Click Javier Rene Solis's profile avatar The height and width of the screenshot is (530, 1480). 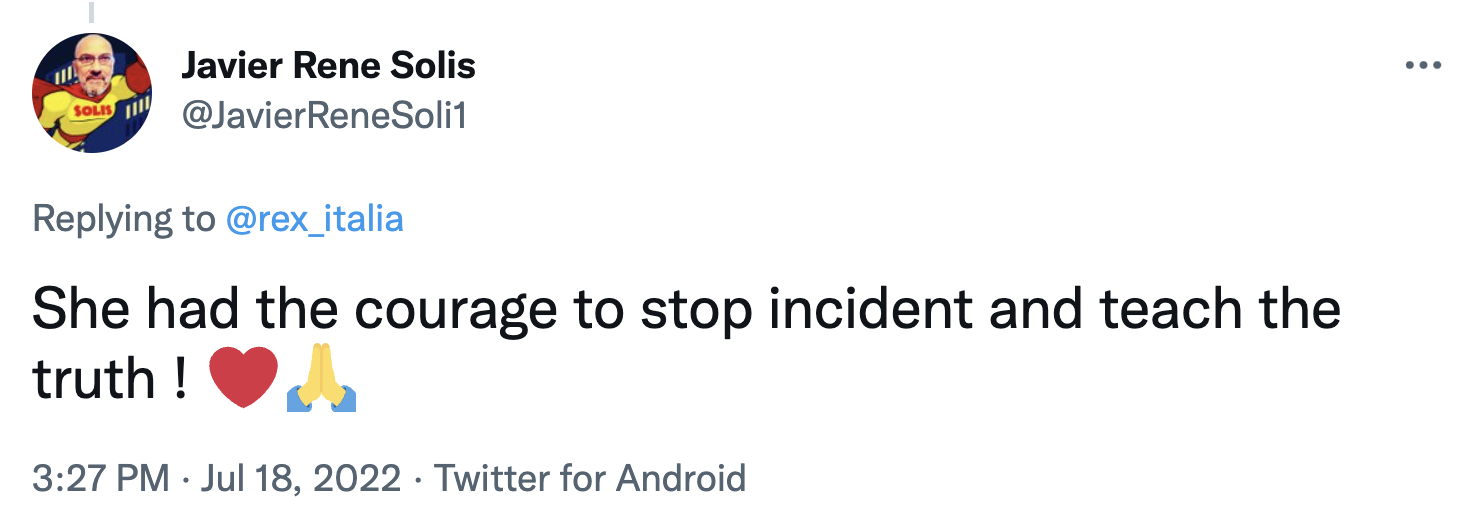click(x=92, y=93)
